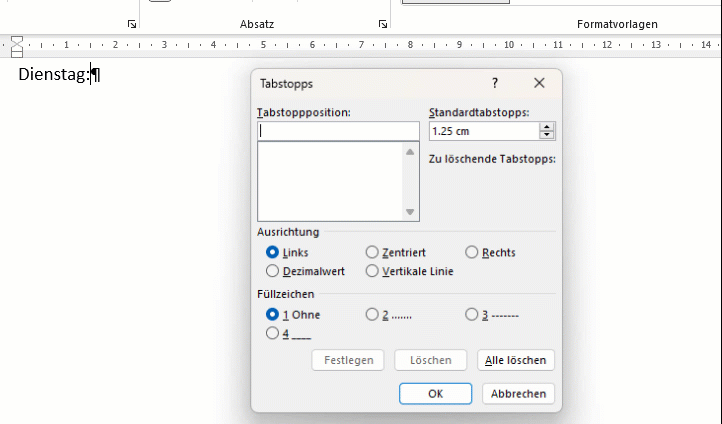Close the Tabstopps dialog with X

click(x=539, y=84)
